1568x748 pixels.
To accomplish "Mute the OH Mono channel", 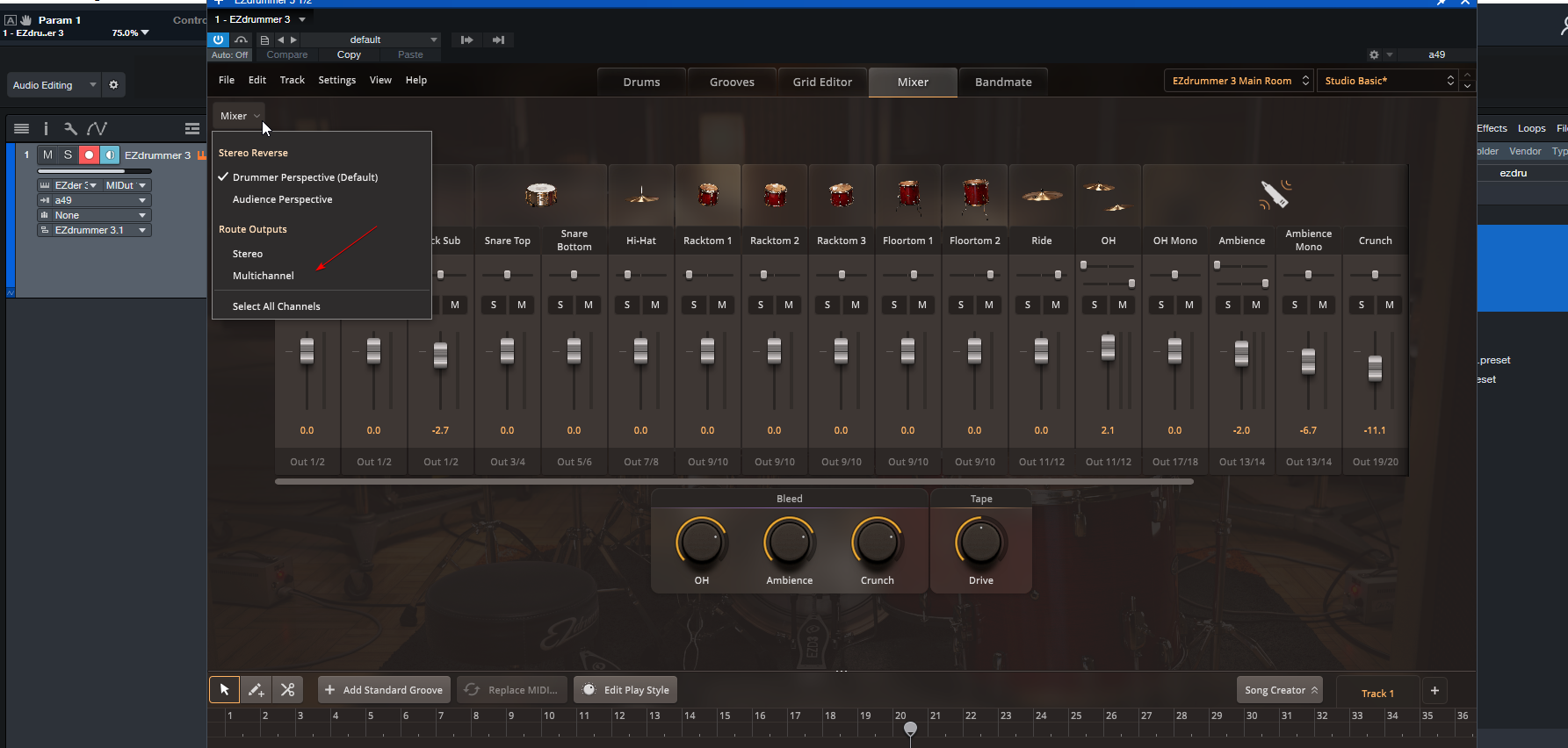I will [x=1189, y=305].
